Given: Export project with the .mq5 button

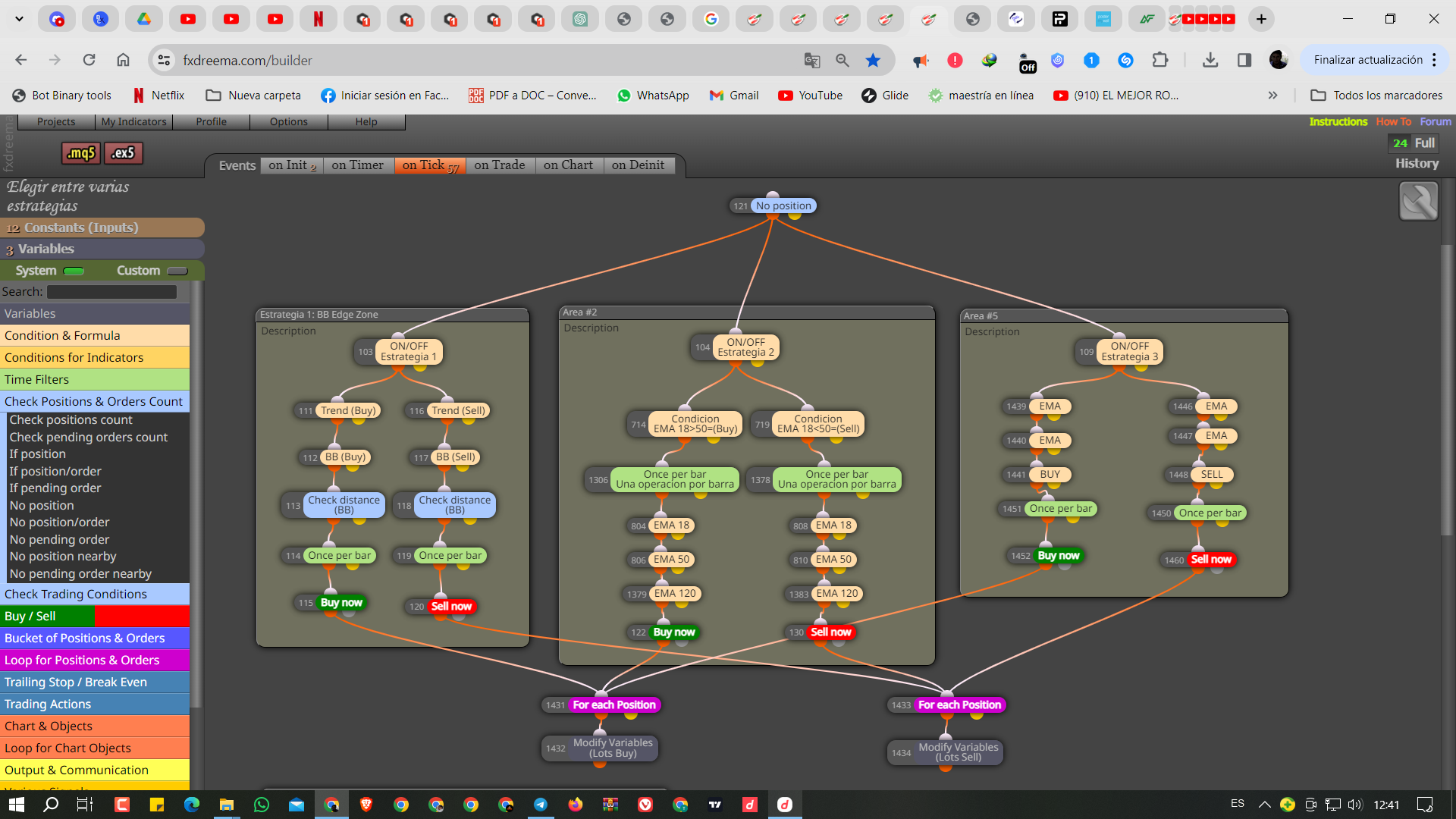Looking at the screenshot, I should [81, 153].
